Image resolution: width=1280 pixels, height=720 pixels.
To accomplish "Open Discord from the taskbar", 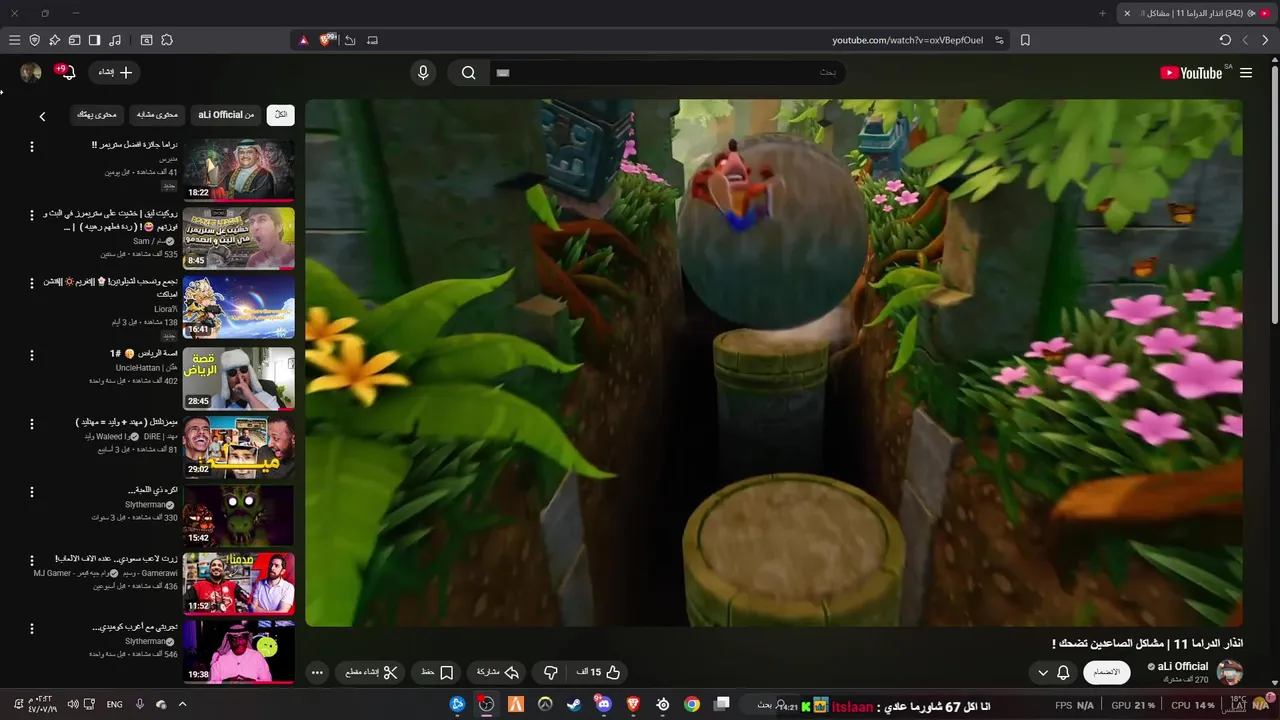I will [x=603, y=704].
